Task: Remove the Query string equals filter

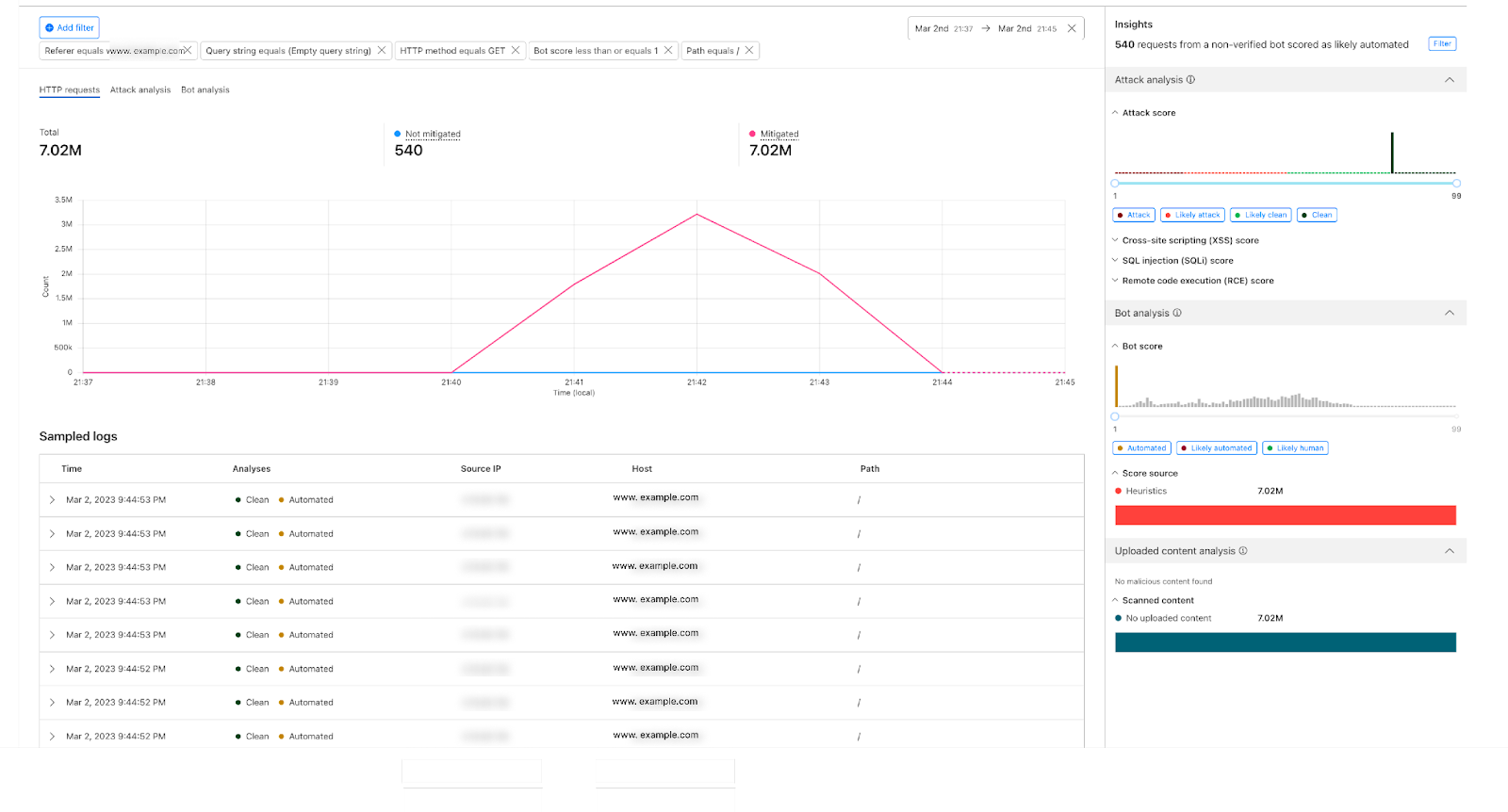Action: tap(382, 51)
